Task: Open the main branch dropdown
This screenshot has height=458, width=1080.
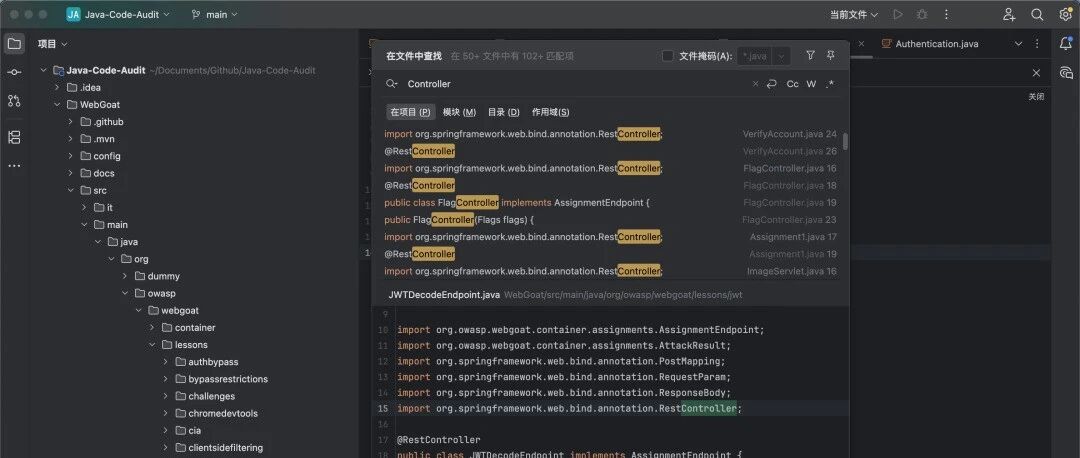Action: point(215,14)
